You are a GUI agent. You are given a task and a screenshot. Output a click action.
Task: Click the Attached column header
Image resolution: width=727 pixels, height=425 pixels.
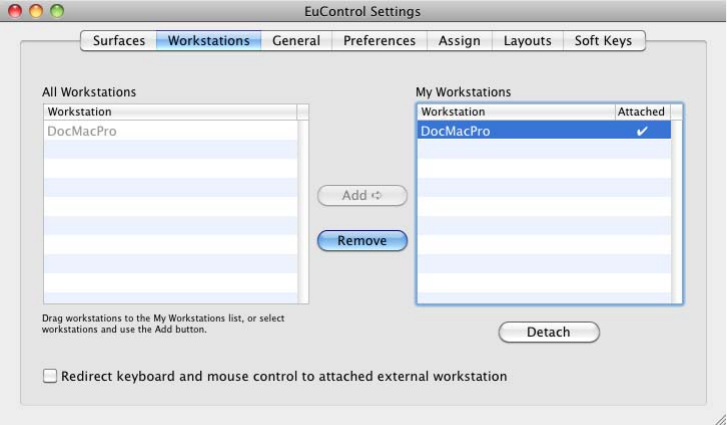point(641,112)
